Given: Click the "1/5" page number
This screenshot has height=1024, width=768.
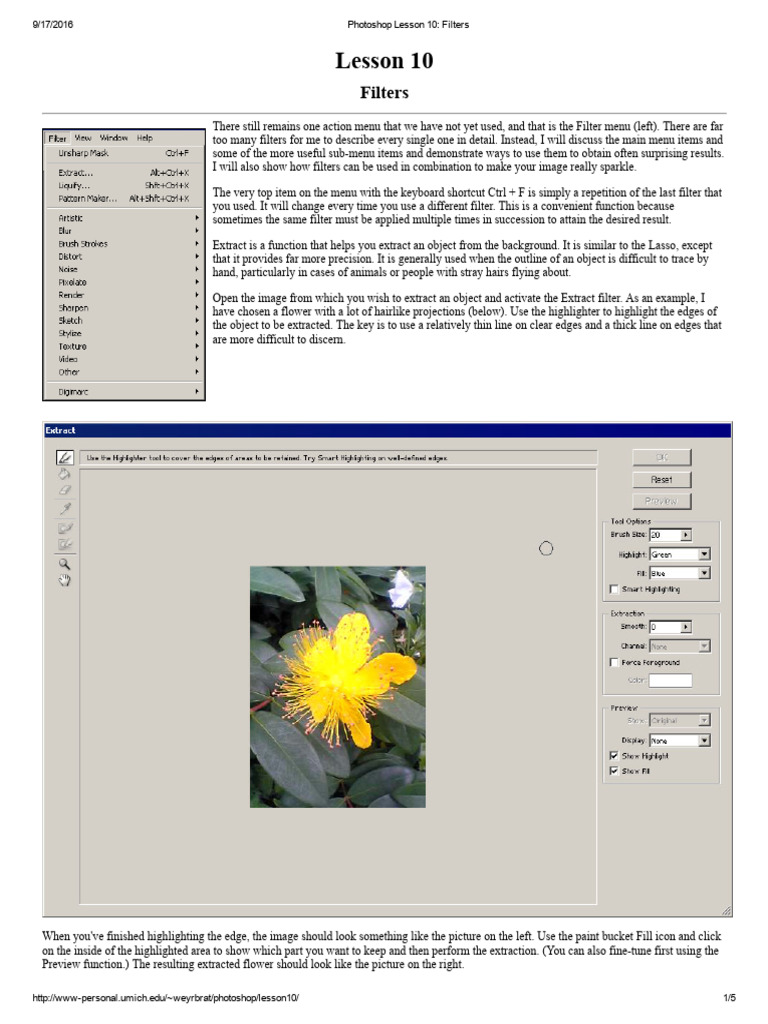Looking at the screenshot, I should tap(729, 998).
